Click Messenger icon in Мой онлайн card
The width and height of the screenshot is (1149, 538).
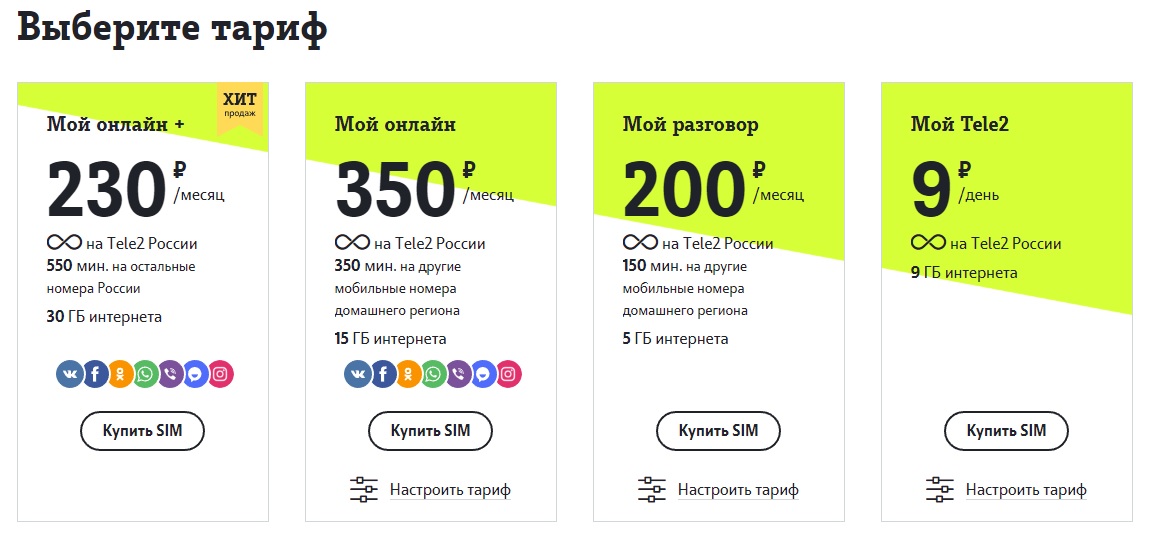click(484, 374)
